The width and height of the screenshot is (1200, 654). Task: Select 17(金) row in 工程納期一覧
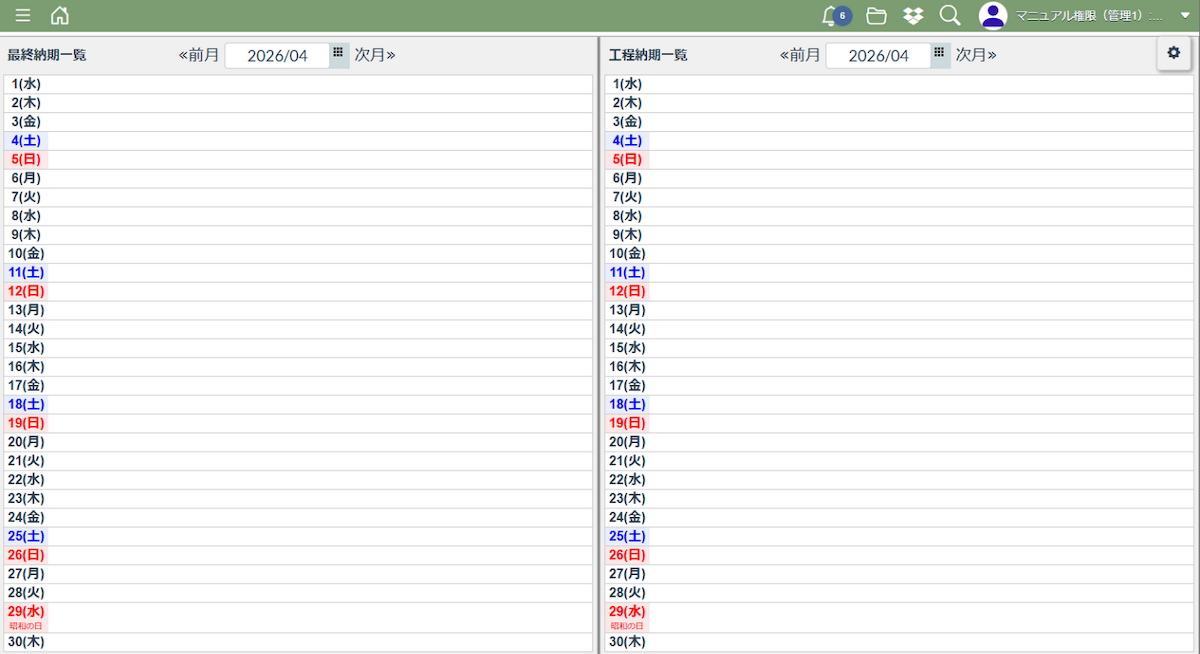[x=901, y=386]
